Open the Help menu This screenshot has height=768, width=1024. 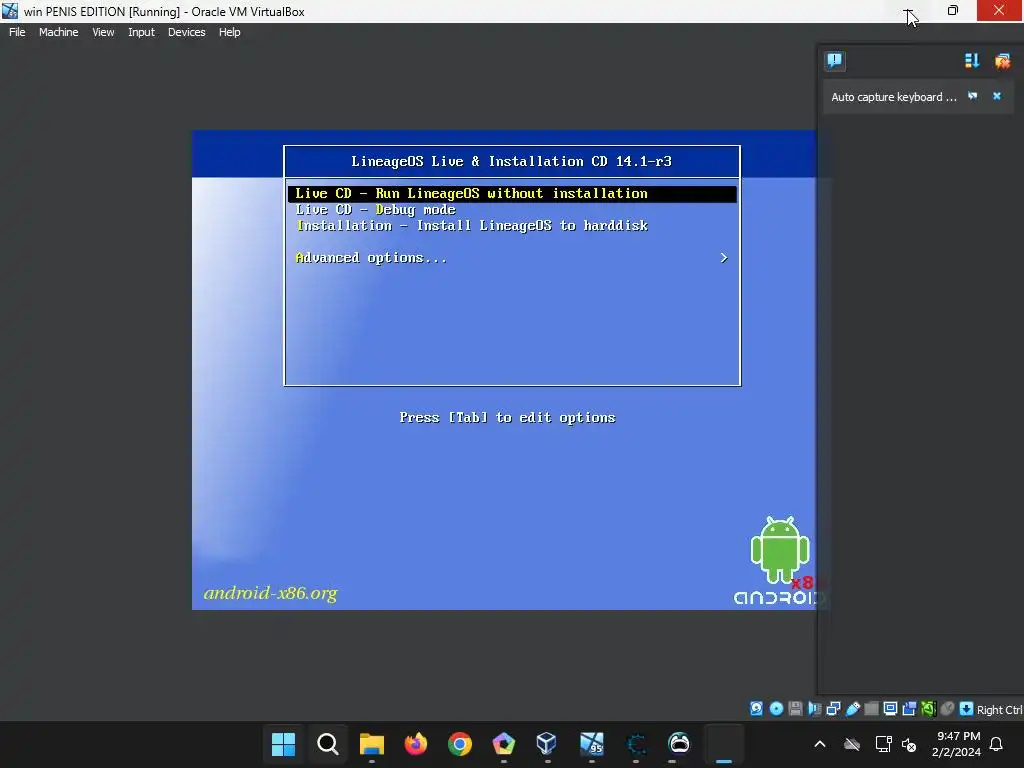229,32
